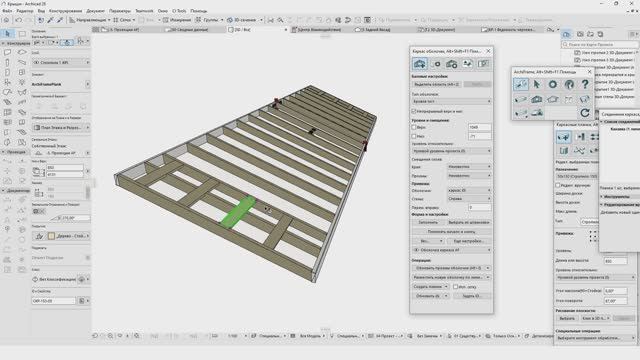
Task: Click the Еще настройки button
Action: (468, 241)
